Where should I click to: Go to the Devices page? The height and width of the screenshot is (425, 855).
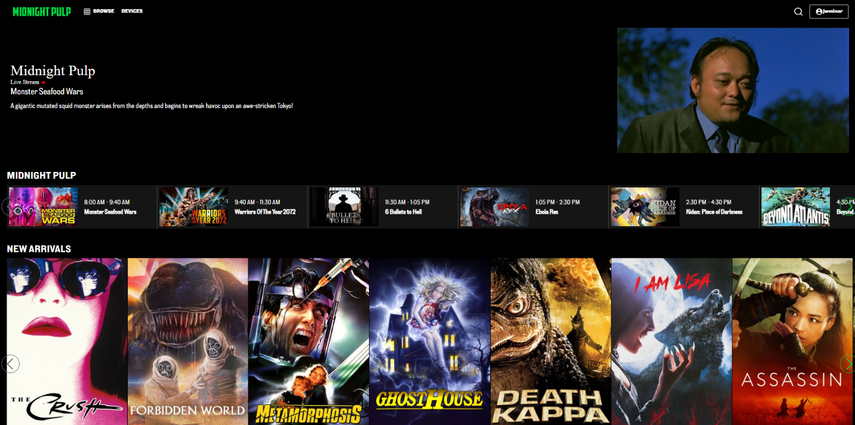(x=132, y=11)
